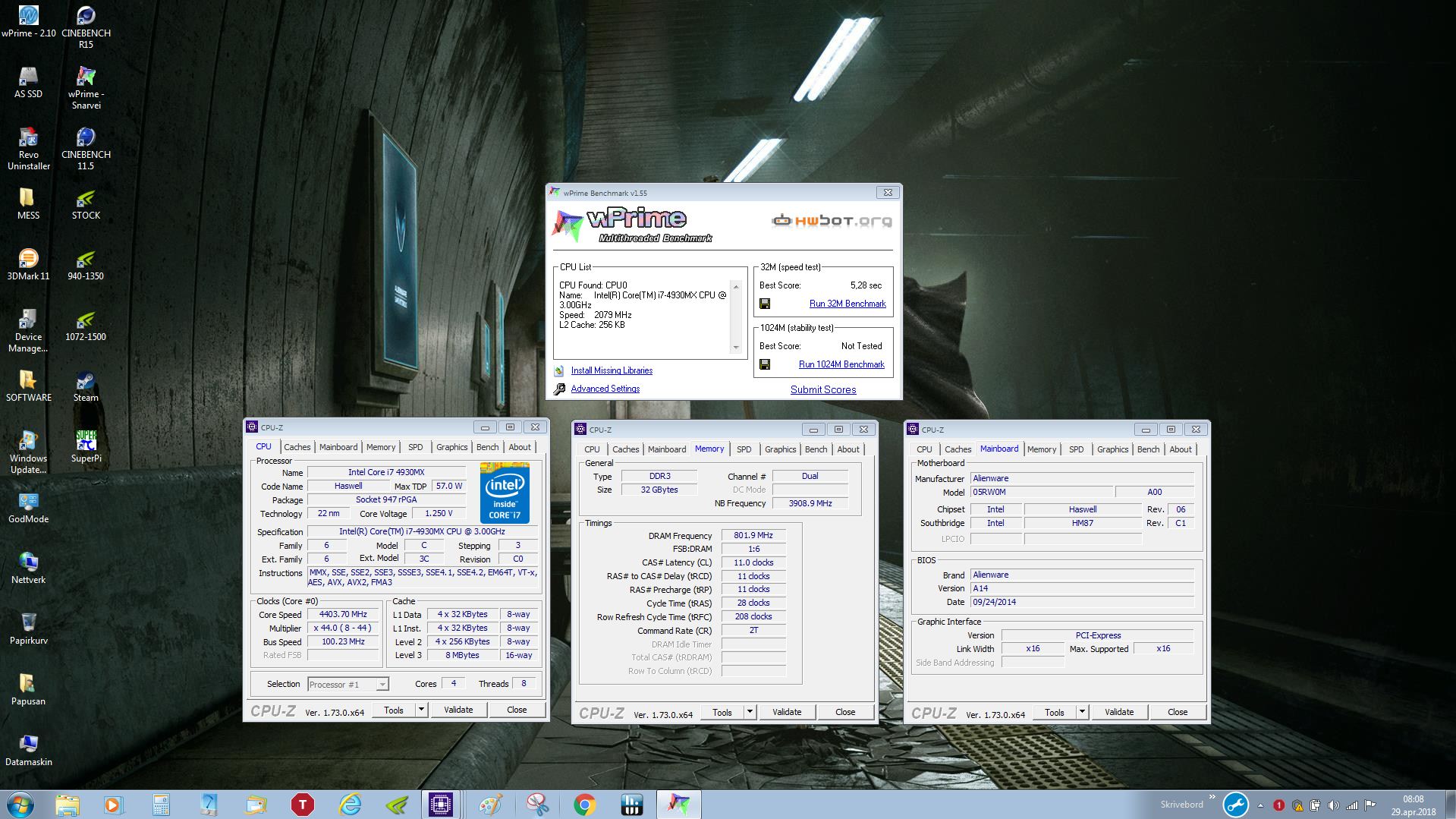Screen dimensions: 1456x819
Task: Click save icon for 1024M best score
Action: pos(765,364)
